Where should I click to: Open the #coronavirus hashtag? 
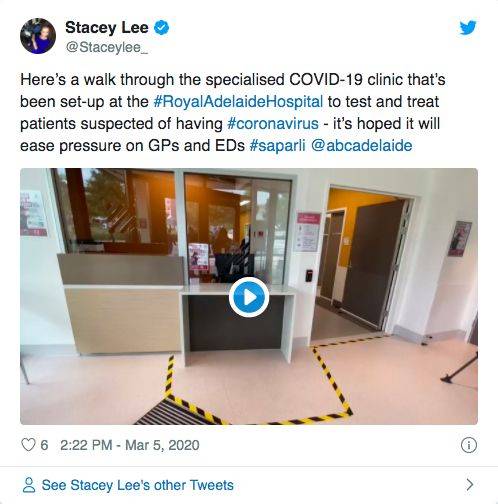coord(273,124)
